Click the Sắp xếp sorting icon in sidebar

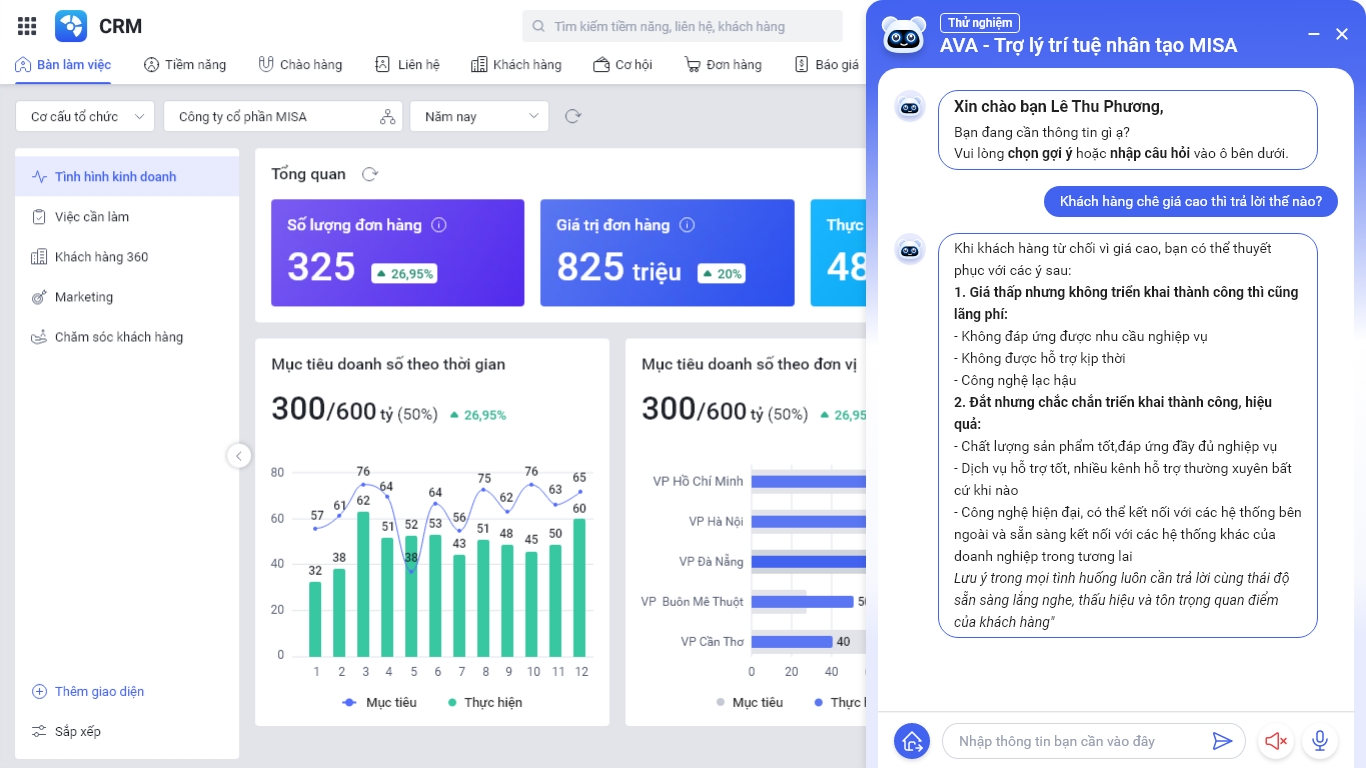pos(40,731)
